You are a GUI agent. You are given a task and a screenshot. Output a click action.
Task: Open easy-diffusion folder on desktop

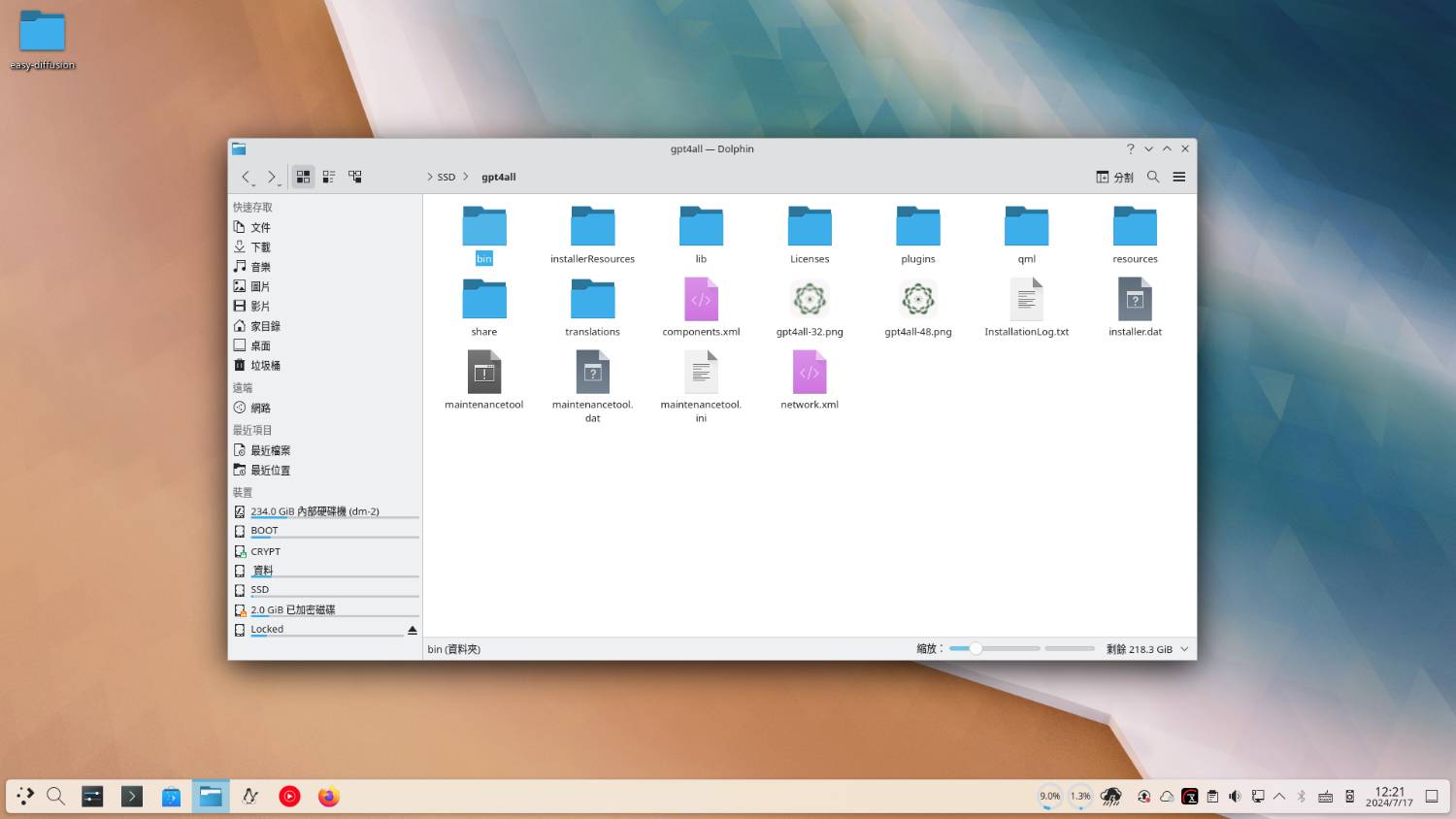pyautogui.click(x=43, y=40)
